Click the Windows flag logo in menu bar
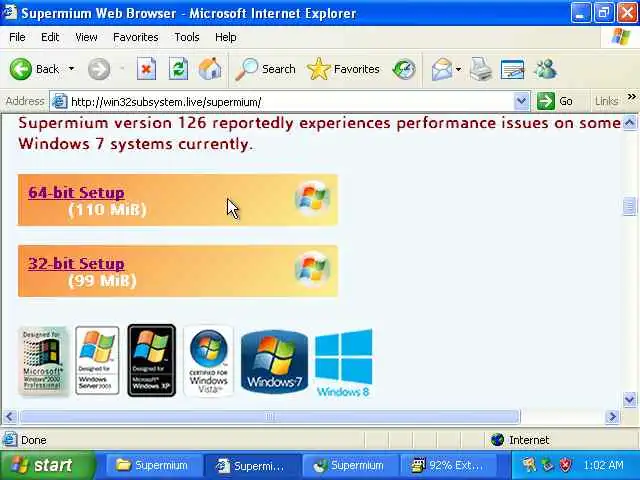Image resolution: width=640 pixels, height=480 pixels. [620, 37]
